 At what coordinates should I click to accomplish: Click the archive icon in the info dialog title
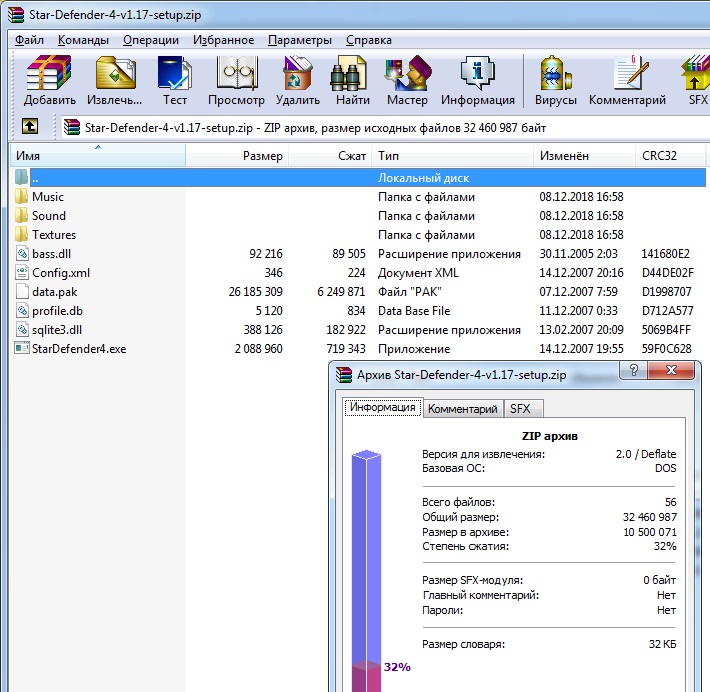click(344, 375)
